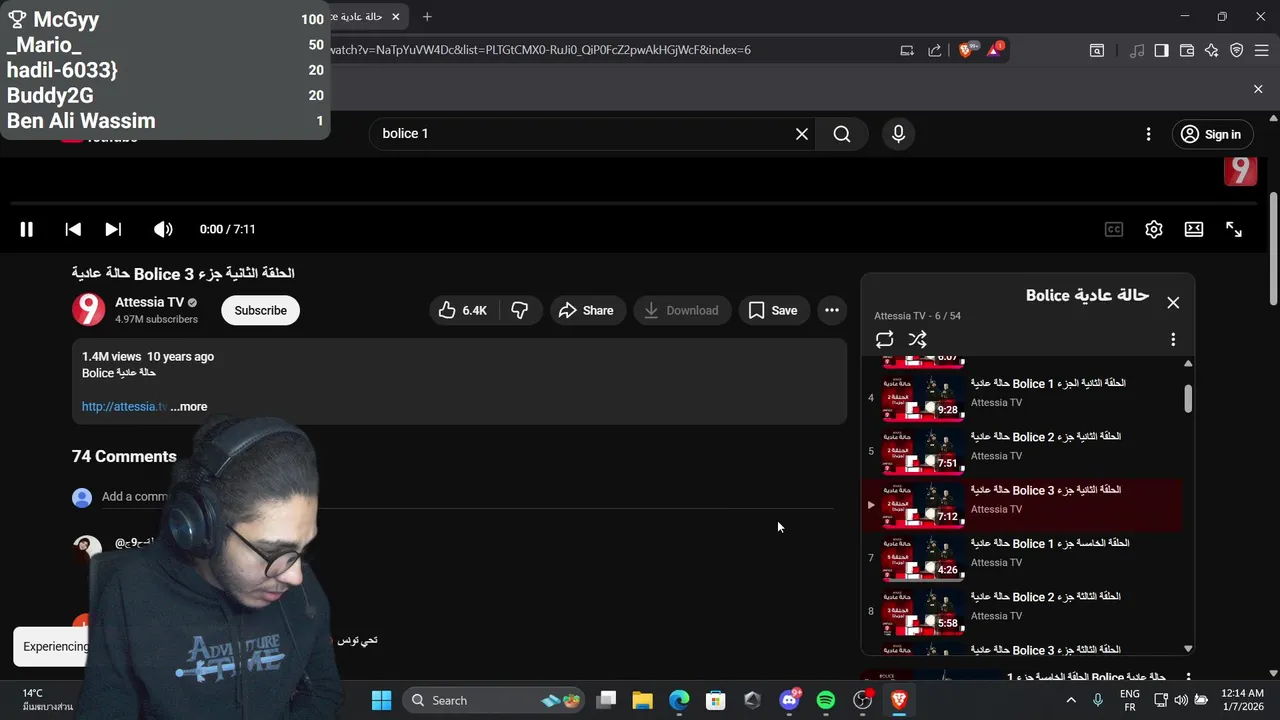Show hidden system tray icons
The height and width of the screenshot is (720, 1280).
coord(1071,700)
